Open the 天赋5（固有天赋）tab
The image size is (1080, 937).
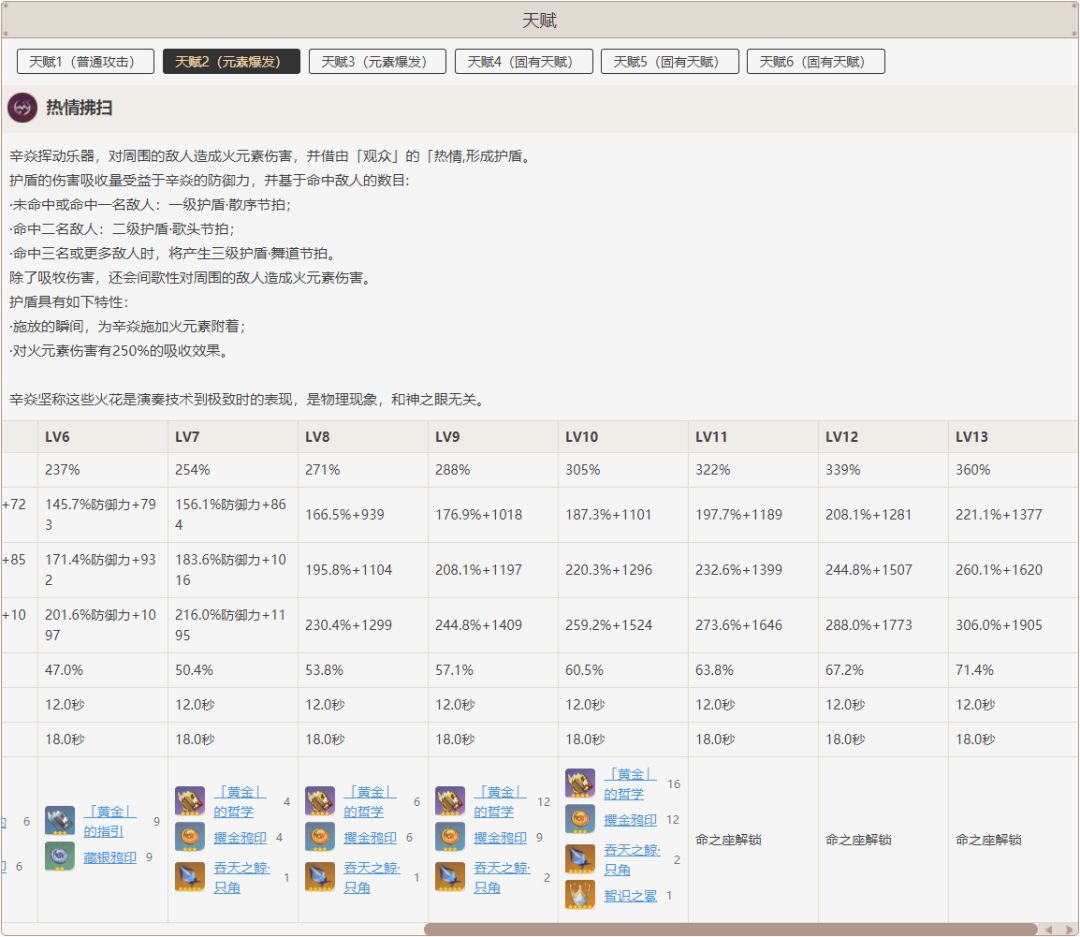669,61
